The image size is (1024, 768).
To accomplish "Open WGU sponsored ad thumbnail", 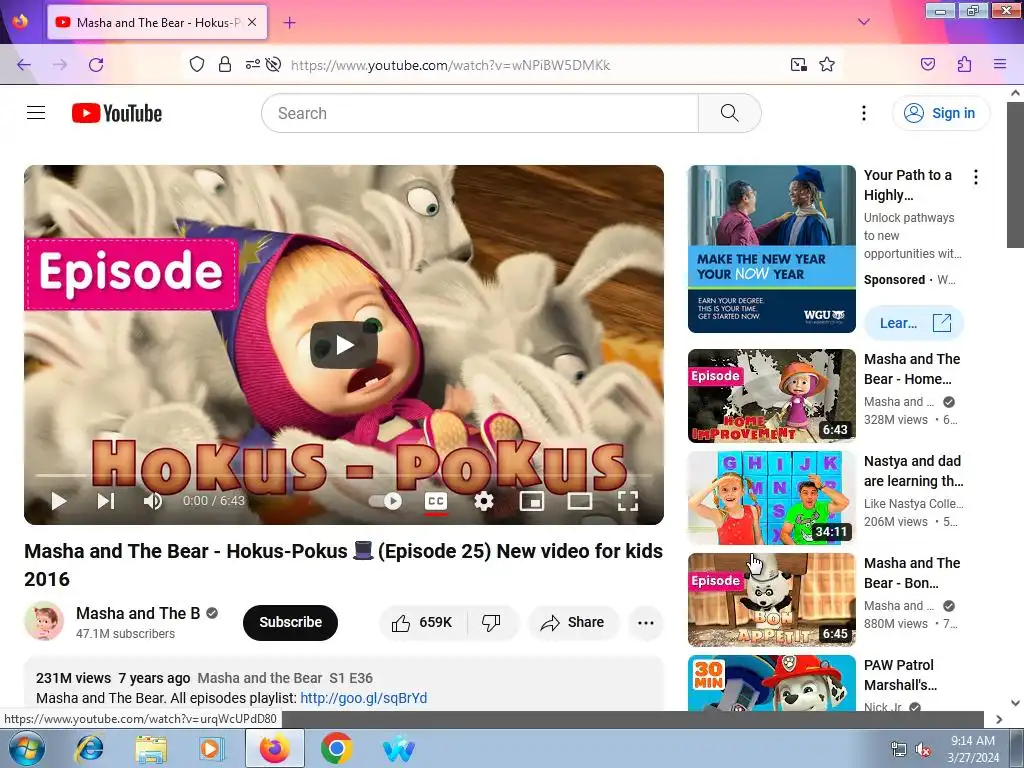I will 771,249.
